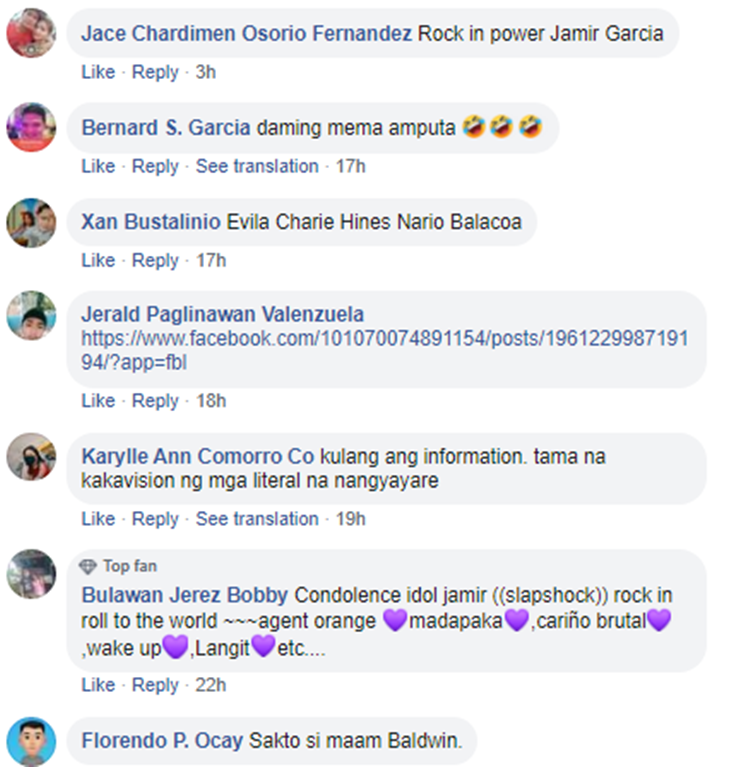
Task: Reply to Bernard S. Garcia's comment
Action: [155, 166]
